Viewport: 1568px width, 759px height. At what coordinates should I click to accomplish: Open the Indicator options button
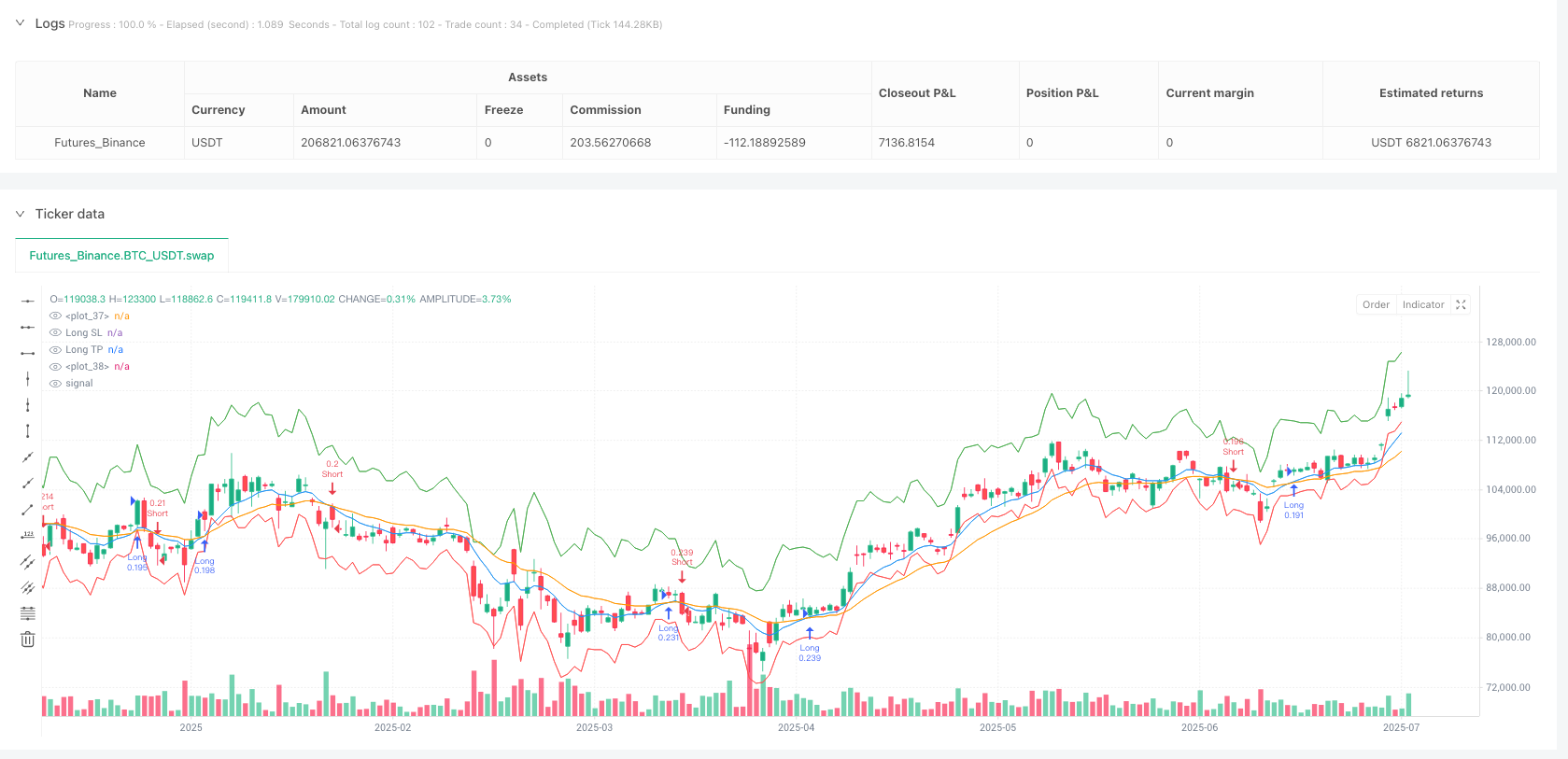1422,305
